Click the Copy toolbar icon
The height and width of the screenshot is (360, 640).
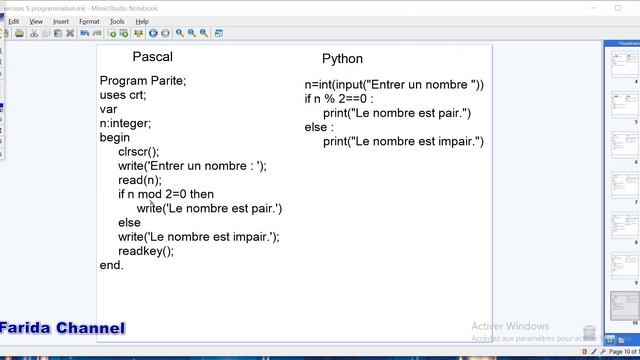tap(46, 33)
